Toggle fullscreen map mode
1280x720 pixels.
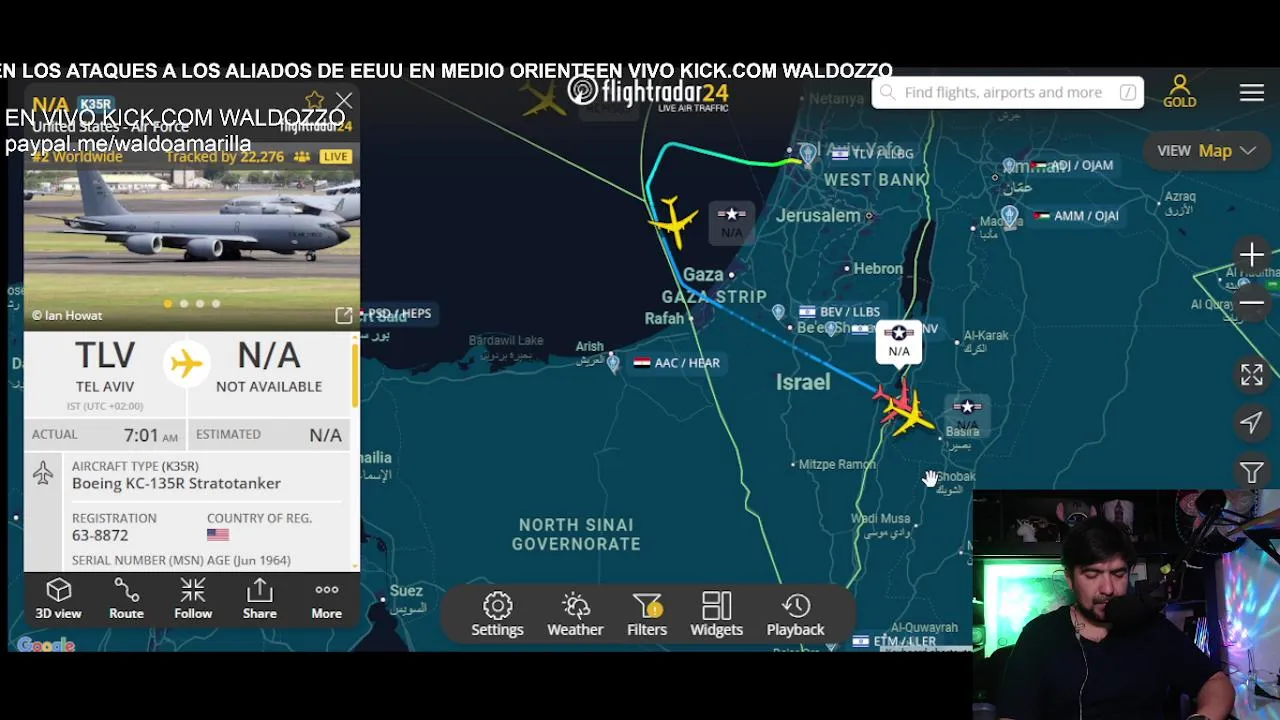(1251, 375)
